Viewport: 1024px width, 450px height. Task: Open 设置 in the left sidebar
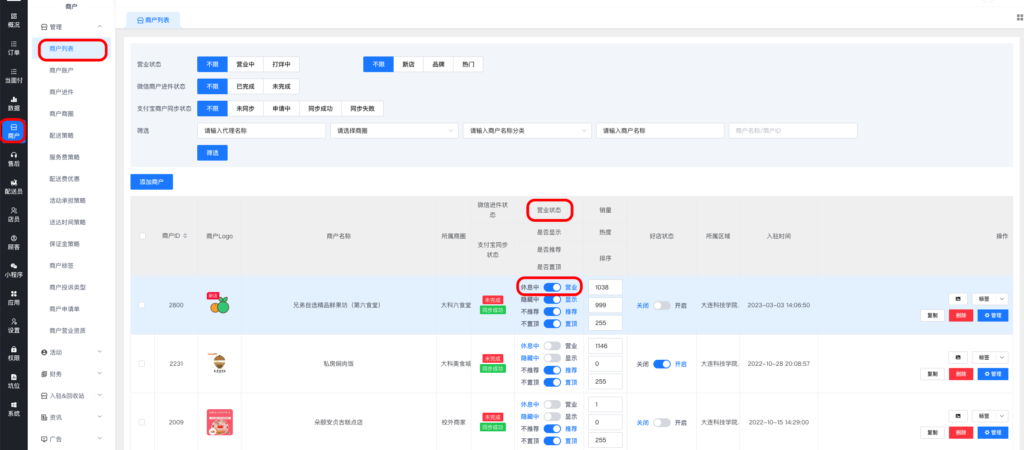pyautogui.click(x=13, y=324)
